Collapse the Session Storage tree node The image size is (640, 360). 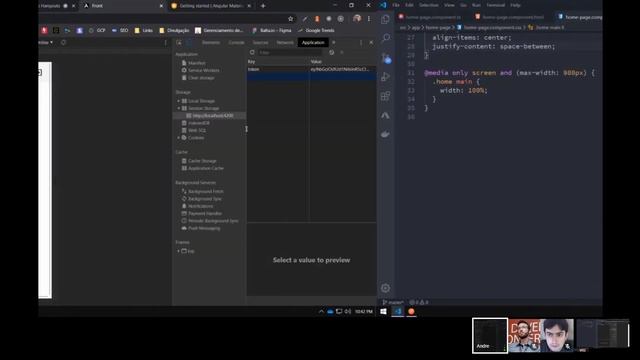point(178,108)
